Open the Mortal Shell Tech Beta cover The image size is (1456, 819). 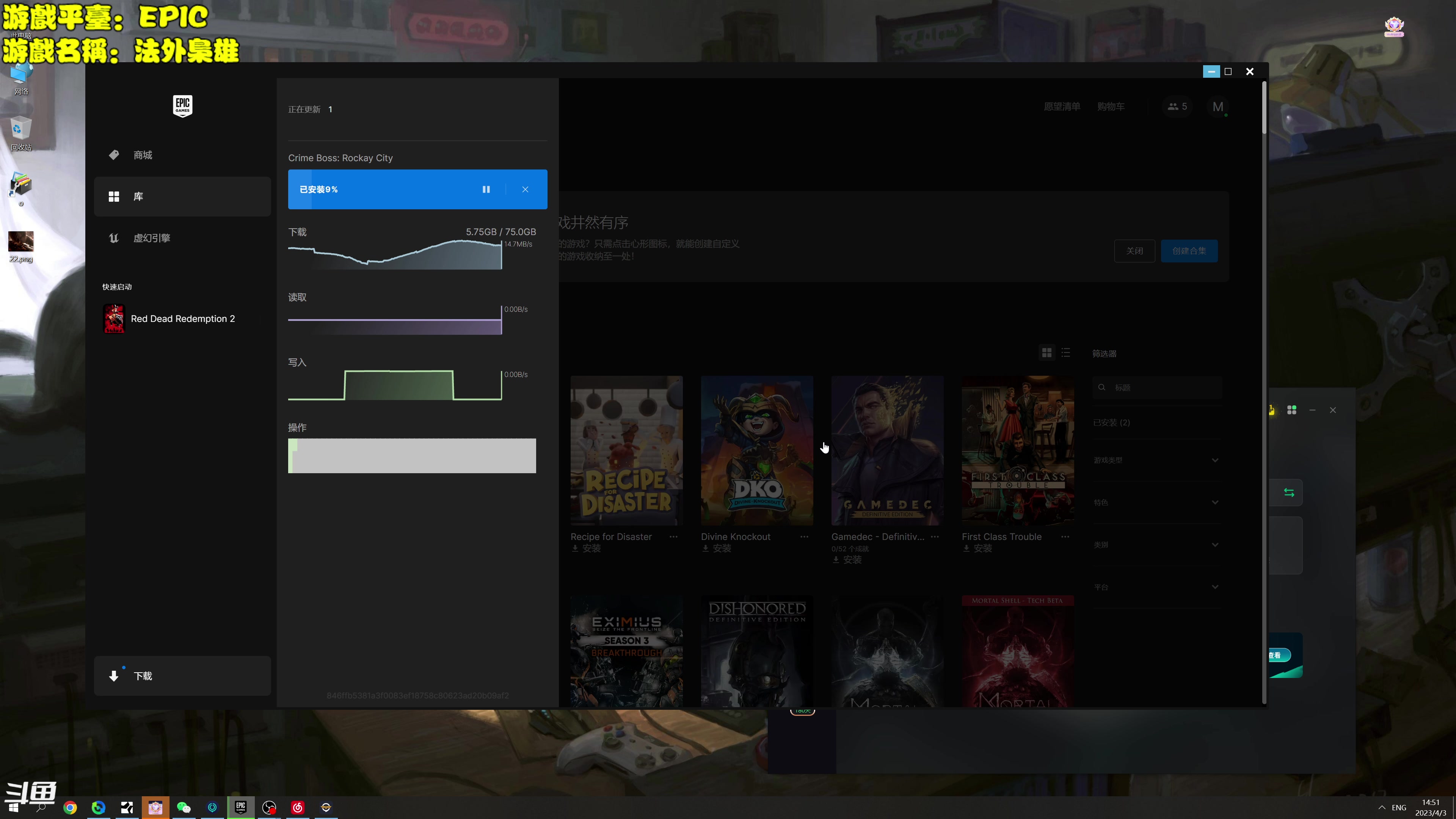click(1018, 651)
